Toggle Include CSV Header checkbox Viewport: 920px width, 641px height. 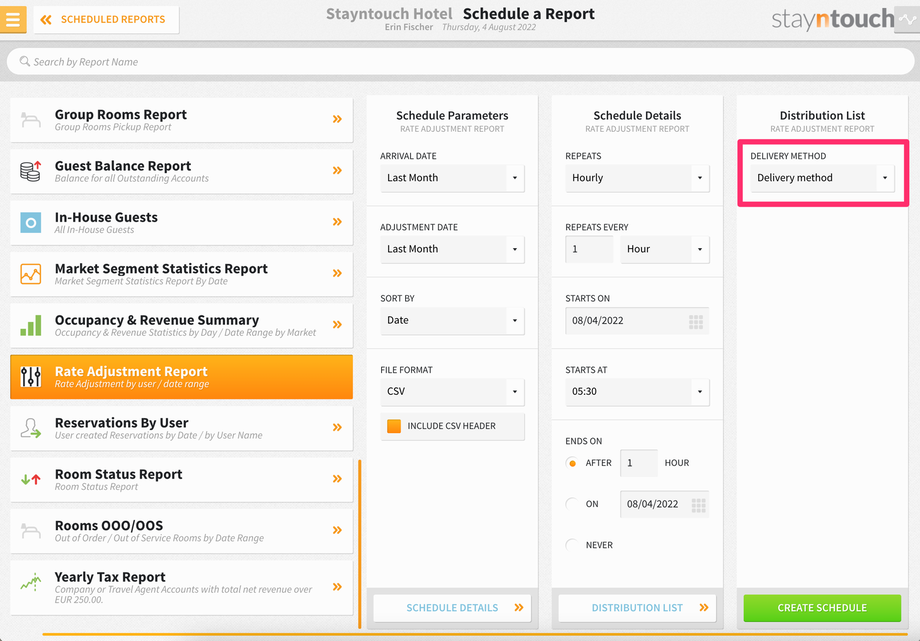coord(394,426)
